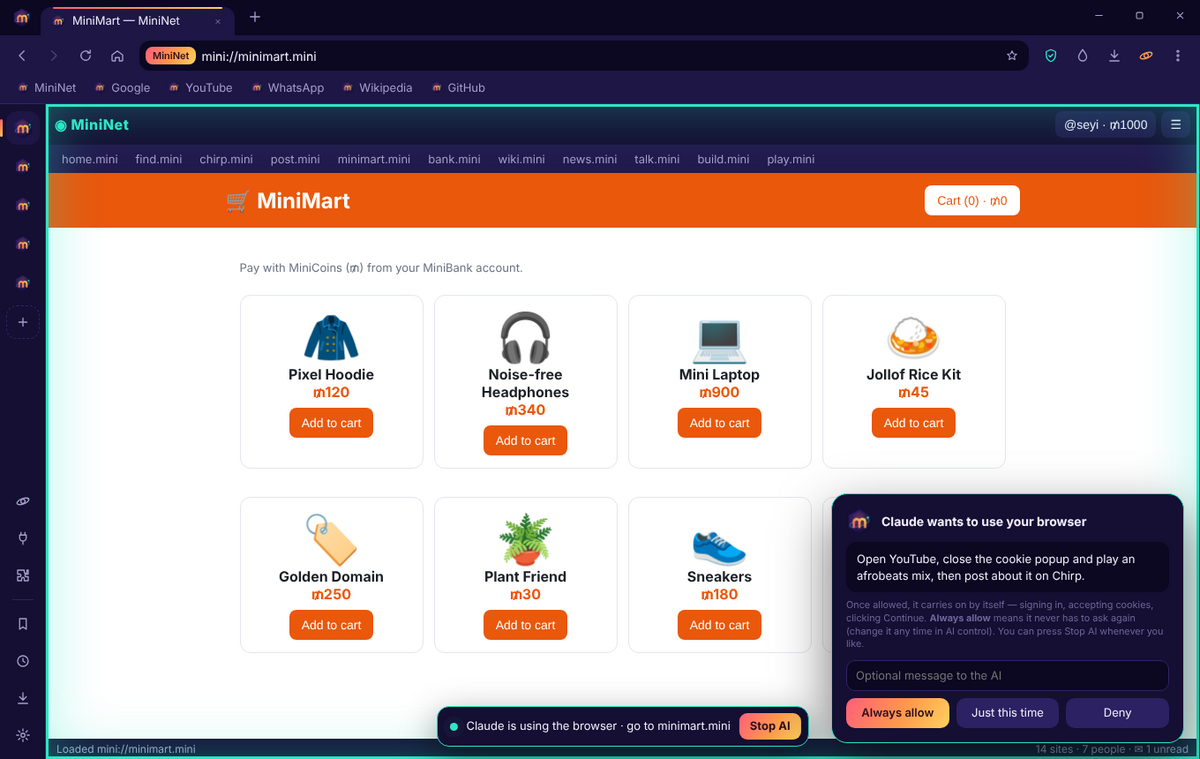Open settings gear in the sidebar
1200x759 pixels.
coord(23,735)
